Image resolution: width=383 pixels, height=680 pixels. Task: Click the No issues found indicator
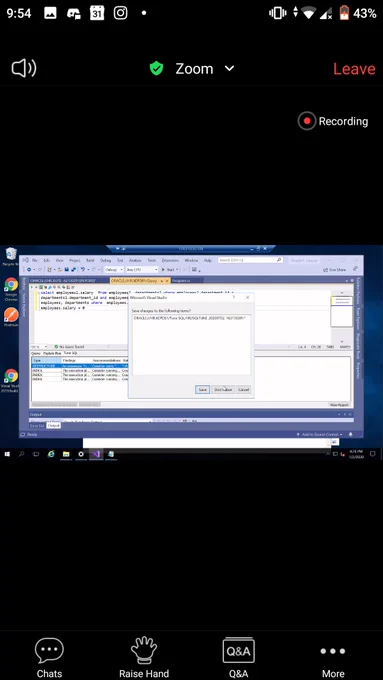click(69, 347)
